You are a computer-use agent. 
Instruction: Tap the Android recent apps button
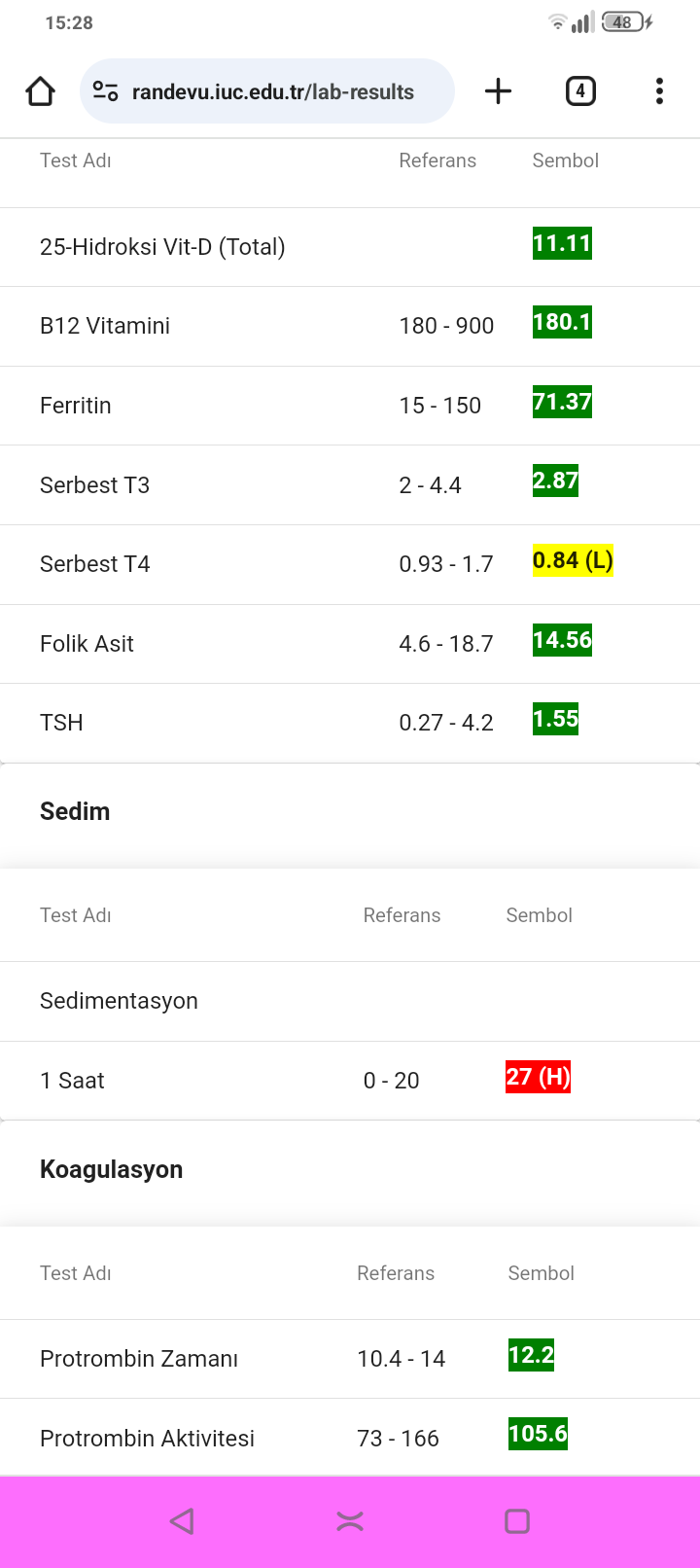[x=517, y=1521]
